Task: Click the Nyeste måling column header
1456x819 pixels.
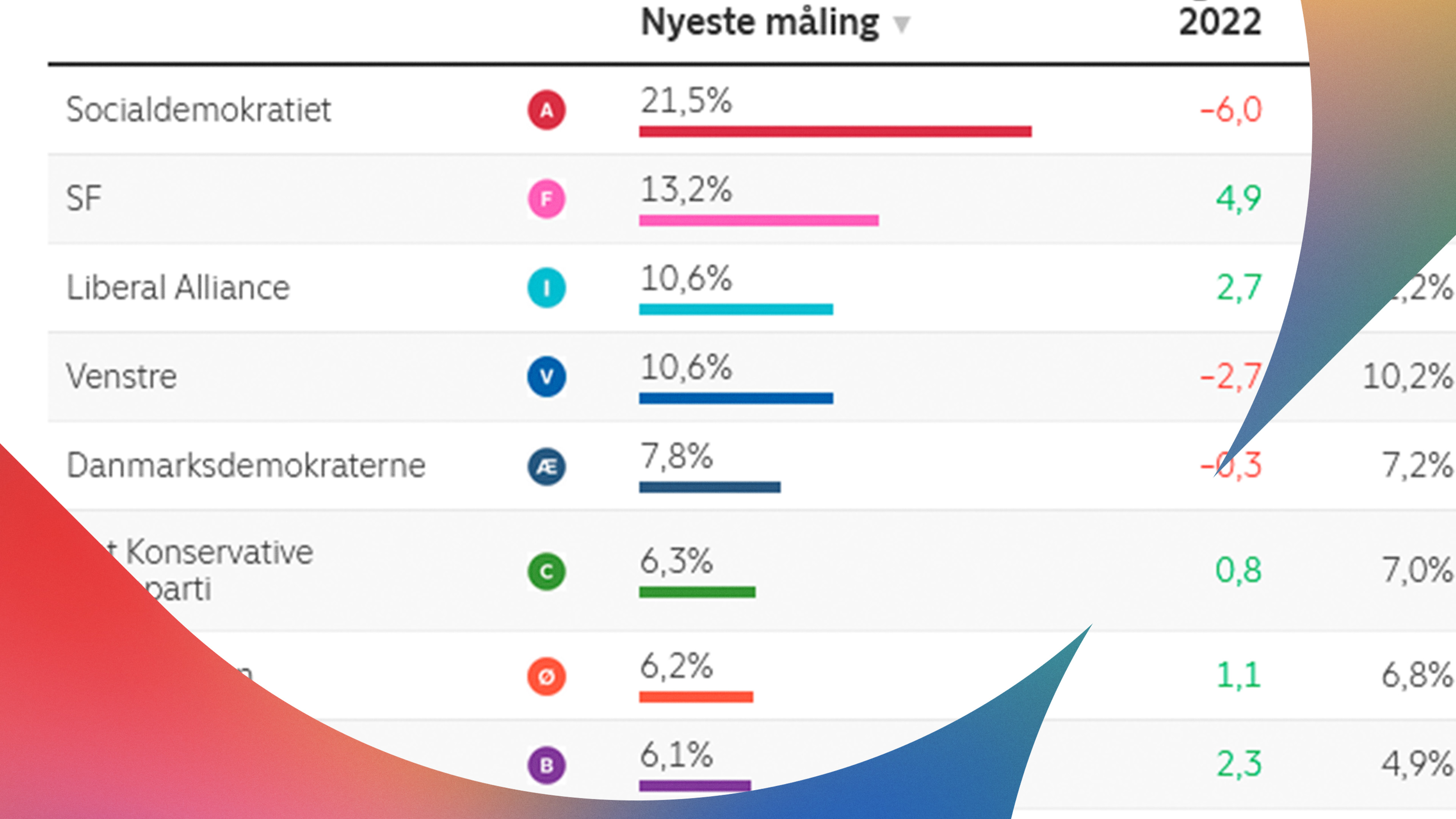Action: (x=759, y=23)
